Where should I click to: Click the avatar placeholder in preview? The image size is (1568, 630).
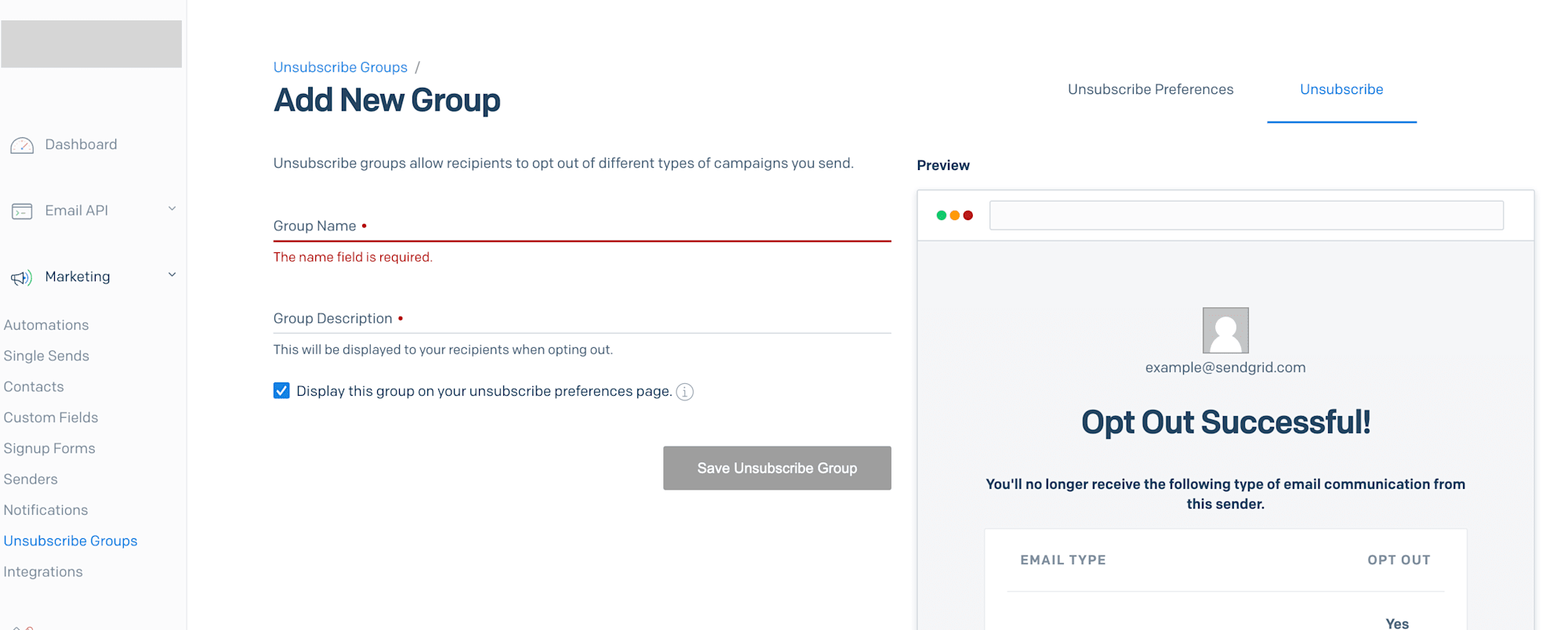point(1225,330)
